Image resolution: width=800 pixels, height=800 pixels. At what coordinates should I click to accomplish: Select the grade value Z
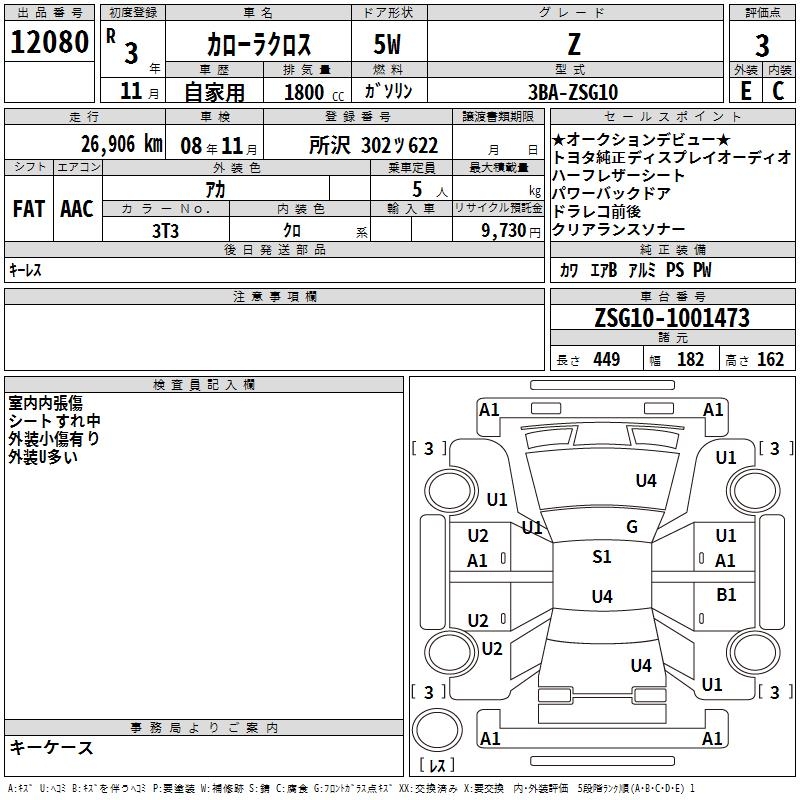pos(574,44)
